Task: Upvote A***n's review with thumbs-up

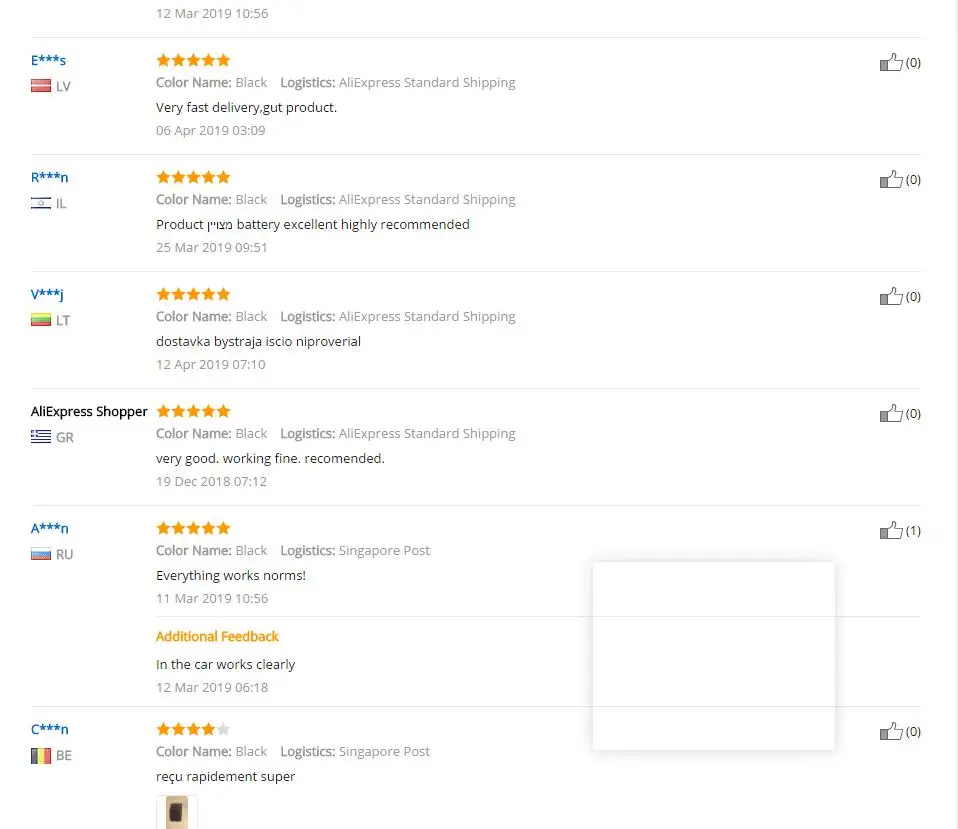Action: [891, 531]
